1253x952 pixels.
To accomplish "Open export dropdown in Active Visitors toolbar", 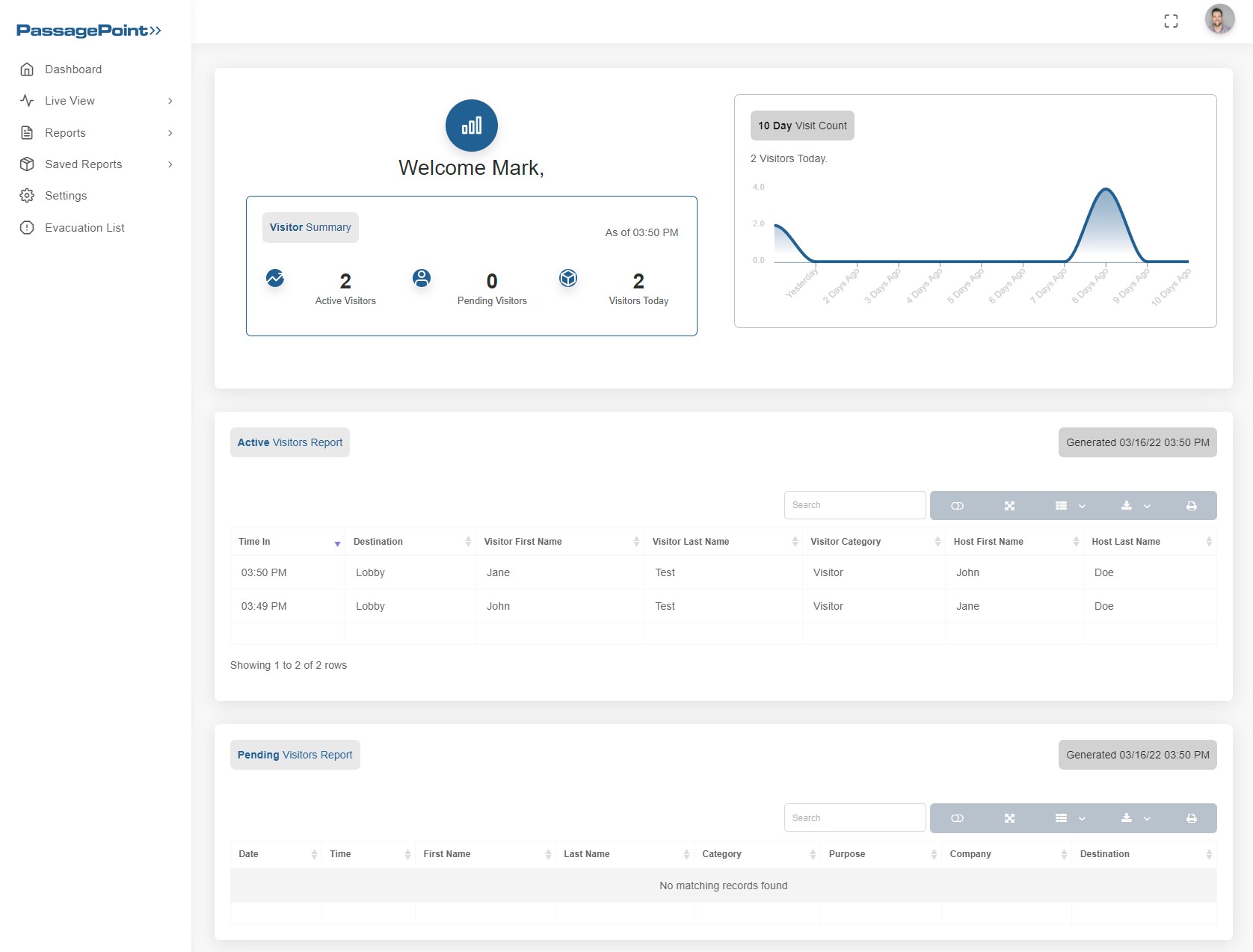I will [1135, 506].
